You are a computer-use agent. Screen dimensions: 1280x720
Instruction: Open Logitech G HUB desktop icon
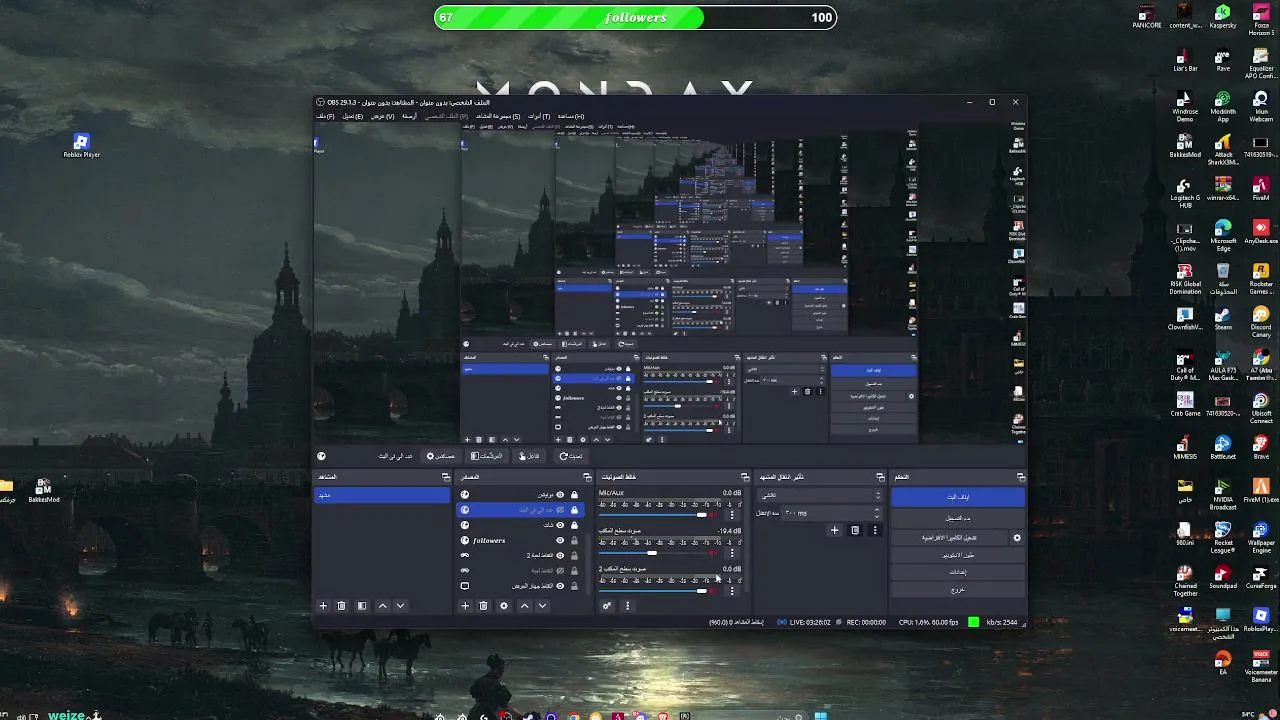pyautogui.click(x=1185, y=193)
